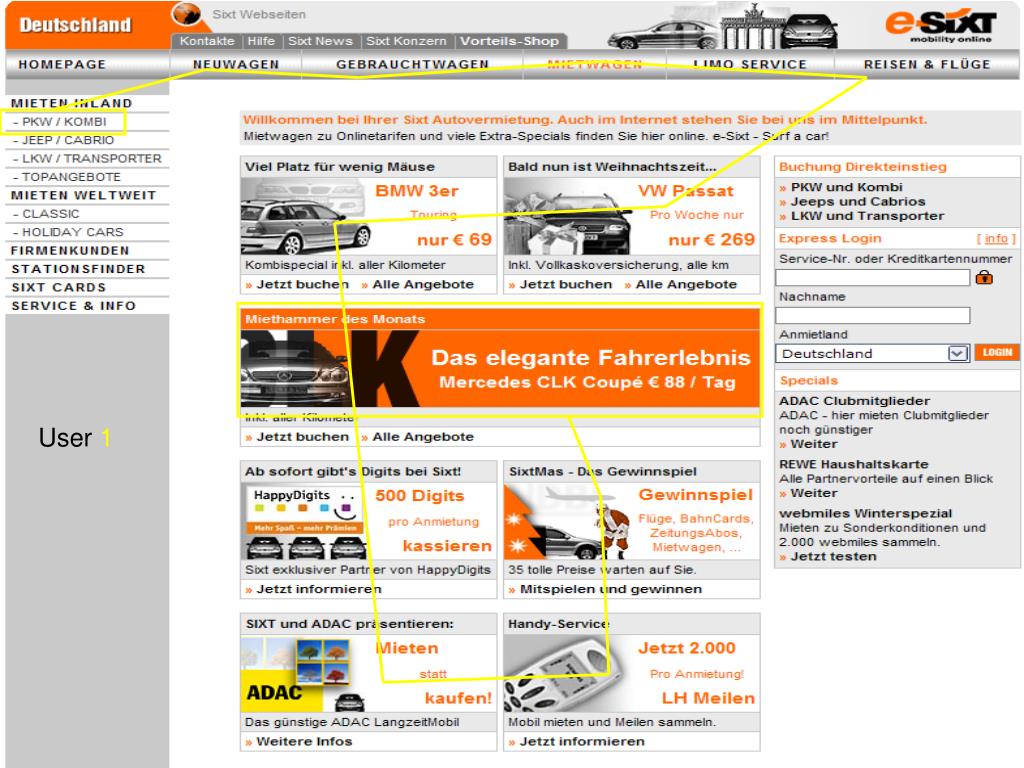Click the 500 Digits offer heading
Screen dimensions: 1024x768
(x=419, y=496)
